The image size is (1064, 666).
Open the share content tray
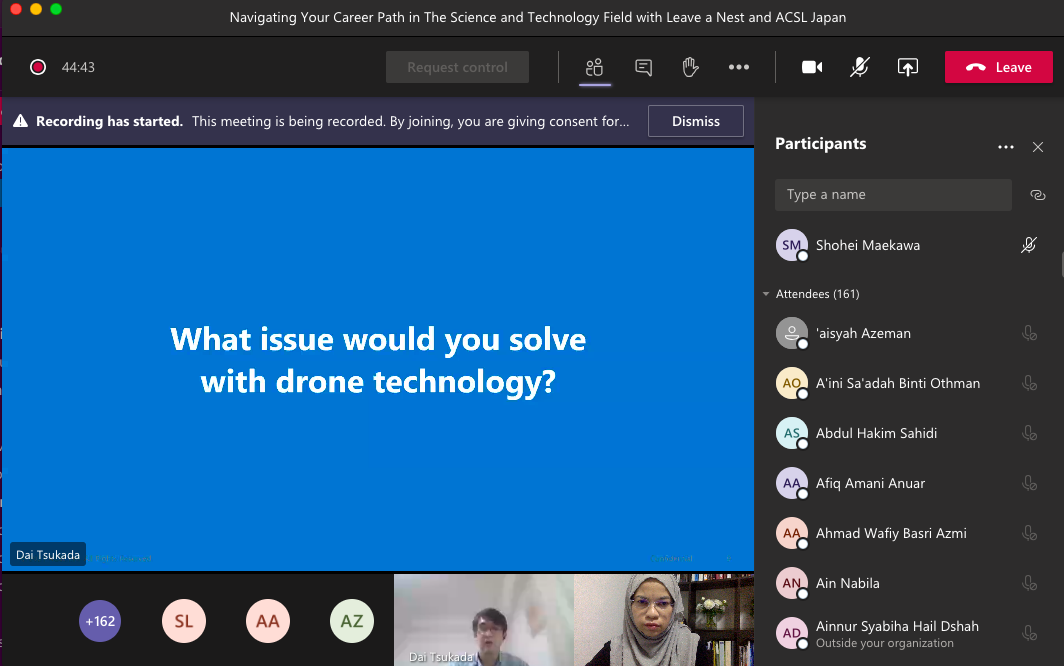coord(907,67)
